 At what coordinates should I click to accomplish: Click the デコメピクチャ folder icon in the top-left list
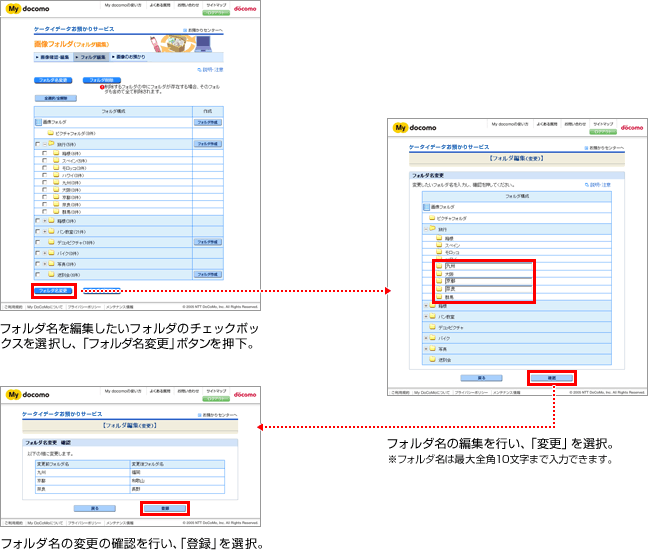[x=50, y=242]
